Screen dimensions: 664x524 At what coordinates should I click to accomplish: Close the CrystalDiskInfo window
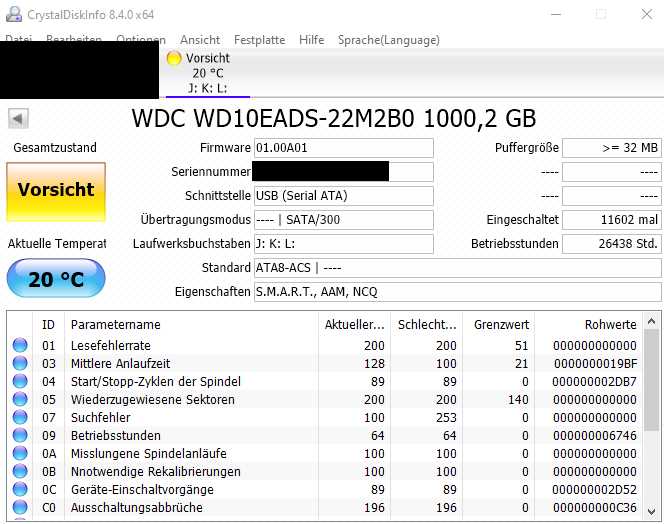[x=647, y=14]
